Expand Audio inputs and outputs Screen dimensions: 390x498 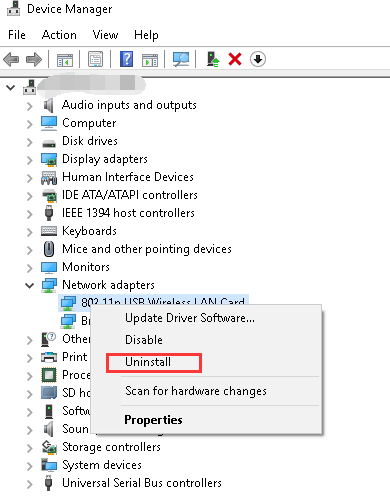coord(30,106)
